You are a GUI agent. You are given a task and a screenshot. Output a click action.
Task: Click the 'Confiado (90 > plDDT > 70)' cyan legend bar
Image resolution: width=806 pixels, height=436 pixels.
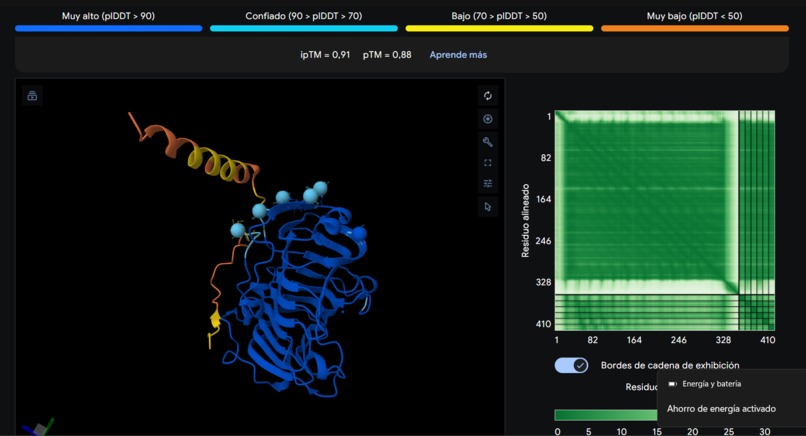point(304,29)
